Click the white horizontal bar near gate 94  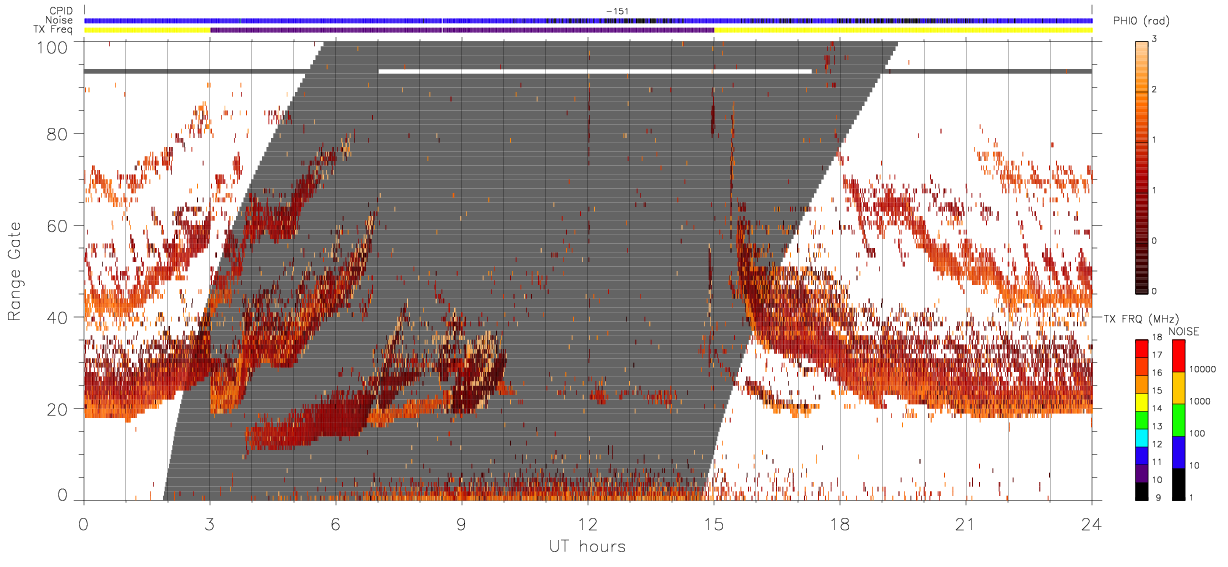click(x=595, y=71)
